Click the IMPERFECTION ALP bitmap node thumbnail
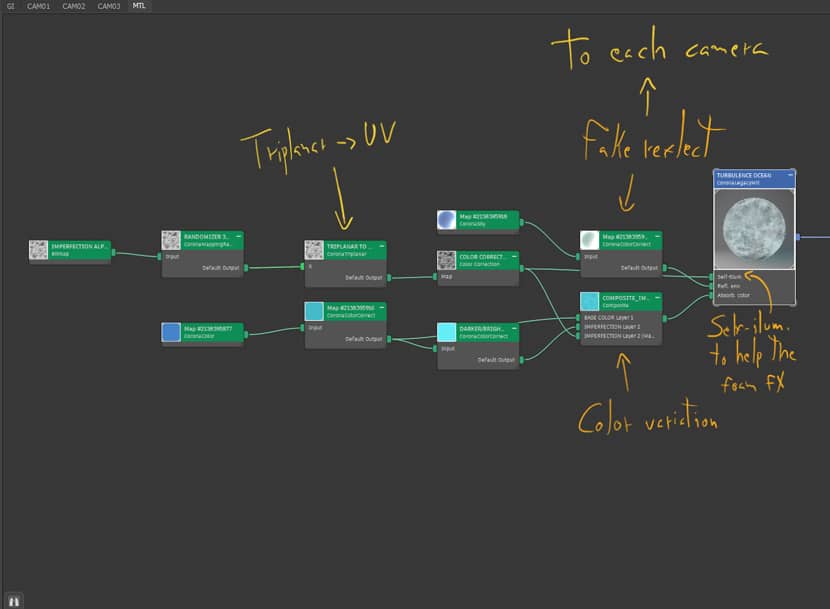This screenshot has width=830, height=609. pos(39,250)
